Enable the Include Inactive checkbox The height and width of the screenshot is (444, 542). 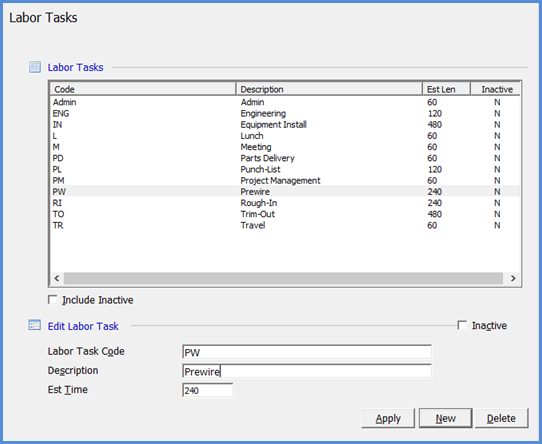click(x=53, y=300)
